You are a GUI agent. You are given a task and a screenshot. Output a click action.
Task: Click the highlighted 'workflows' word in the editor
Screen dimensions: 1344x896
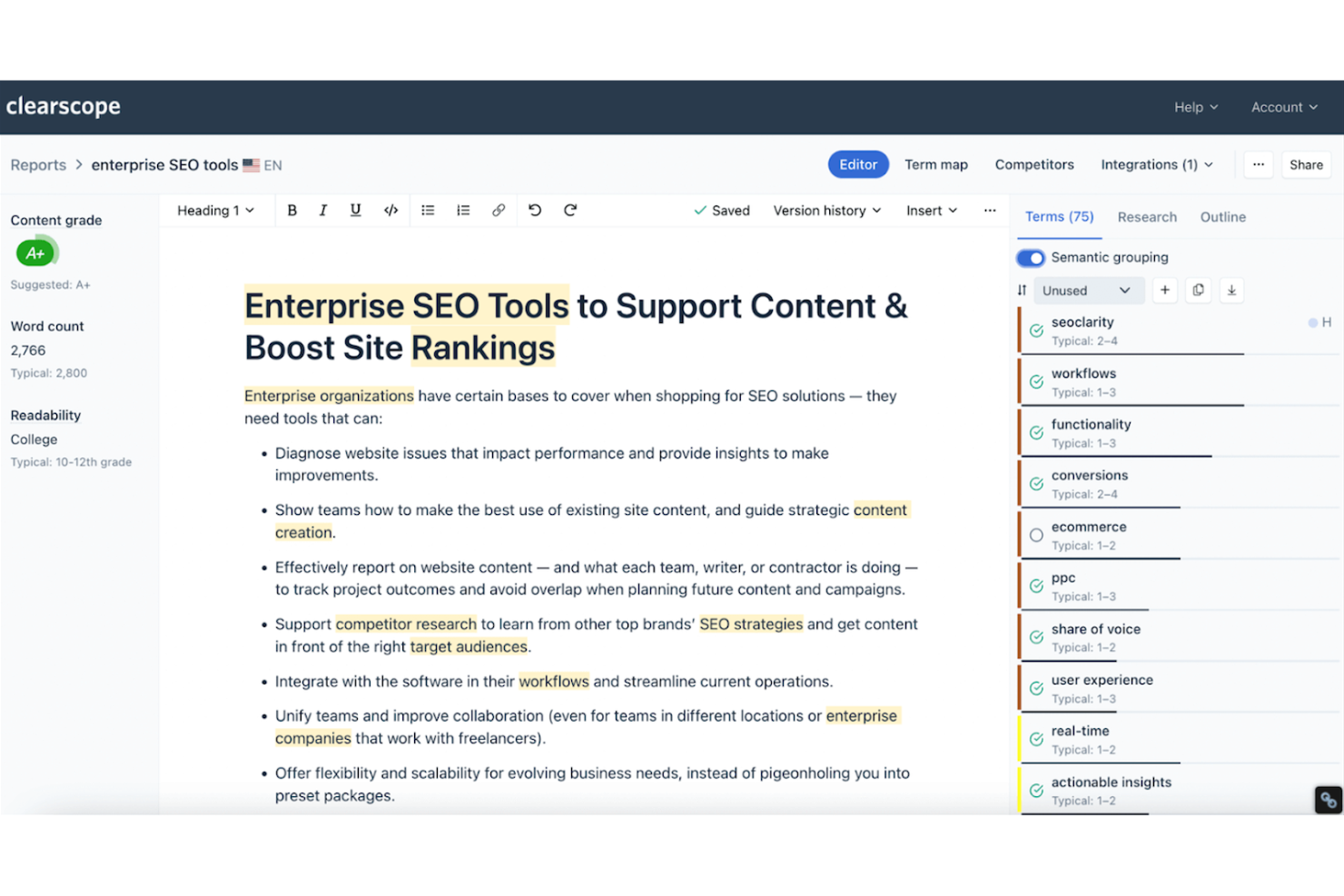[x=554, y=682]
